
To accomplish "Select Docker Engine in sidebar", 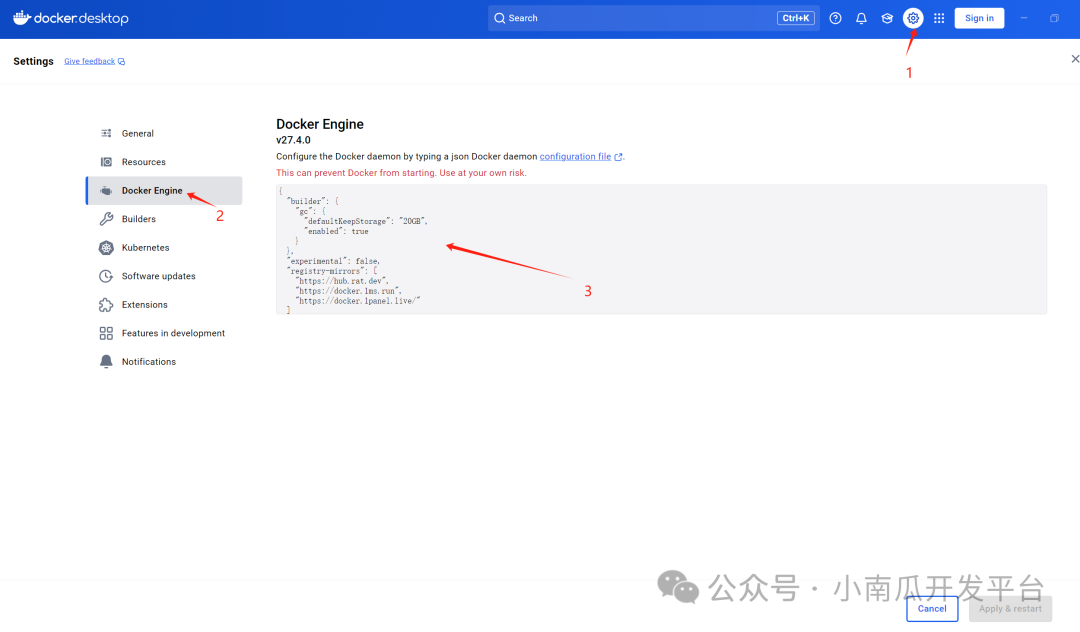I will [x=164, y=191].
